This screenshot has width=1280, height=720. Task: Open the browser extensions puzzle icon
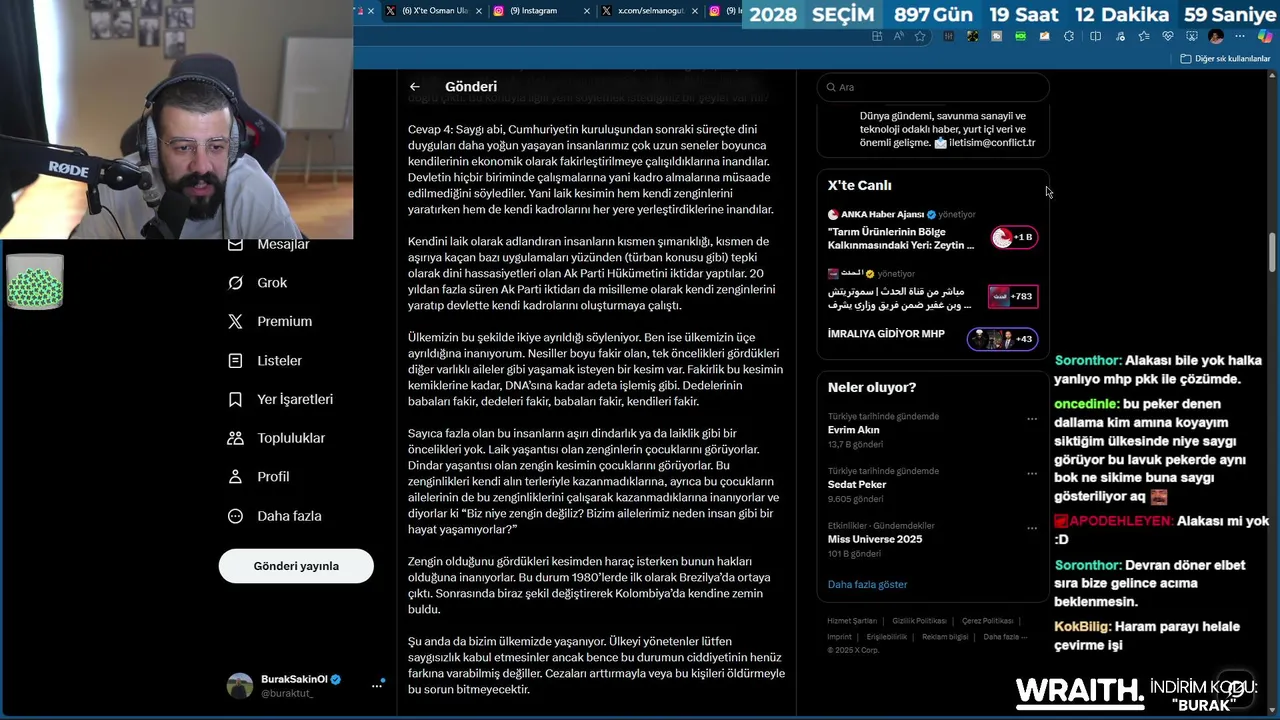pyautogui.click(x=1069, y=36)
